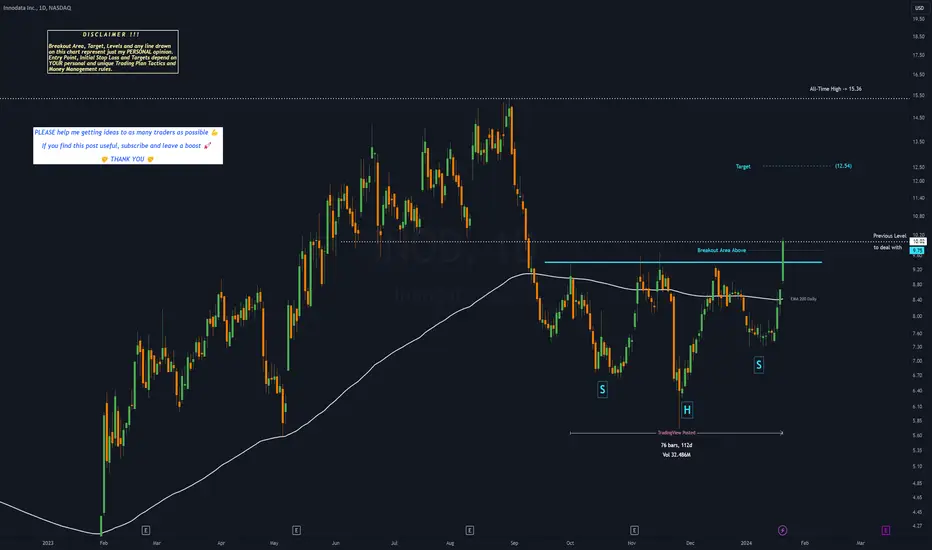Click the 19.50 price axis label

tap(918, 19)
